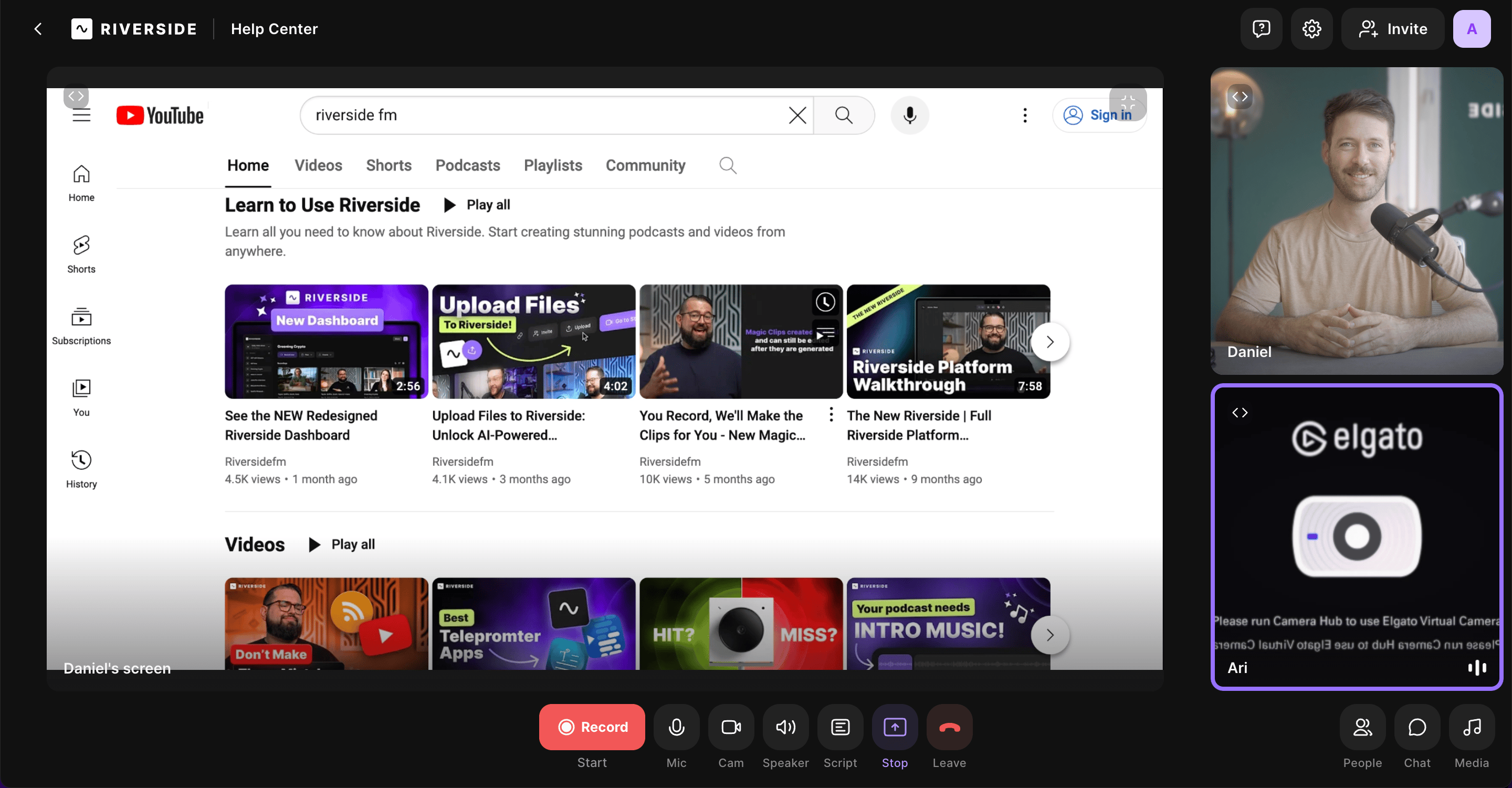Viewport: 1512px width, 788px height.
Task: Open the Chat panel
Action: pyautogui.click(x=1417, y=727)
